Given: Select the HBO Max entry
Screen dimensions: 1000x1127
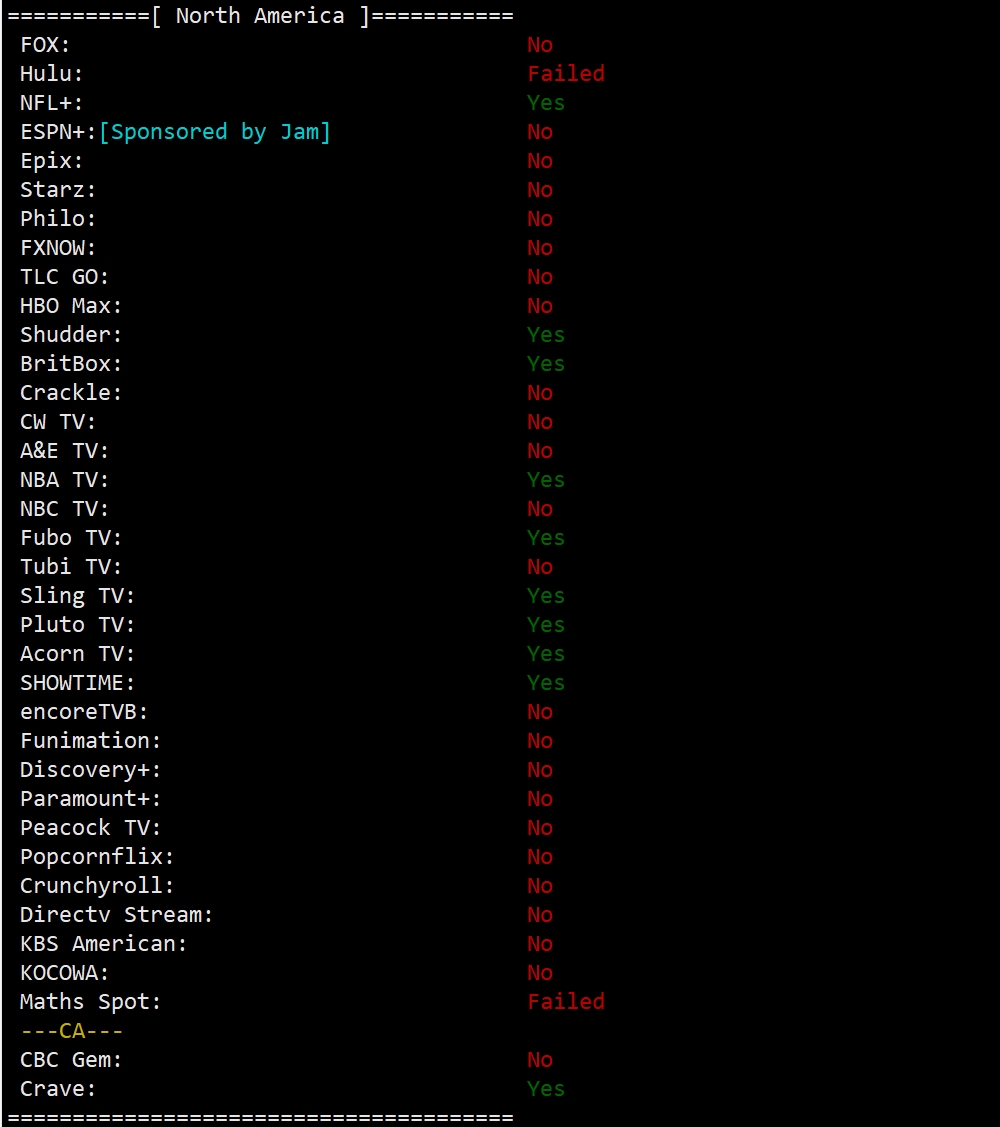Looking at the screenshot, I should coord(71,306).
